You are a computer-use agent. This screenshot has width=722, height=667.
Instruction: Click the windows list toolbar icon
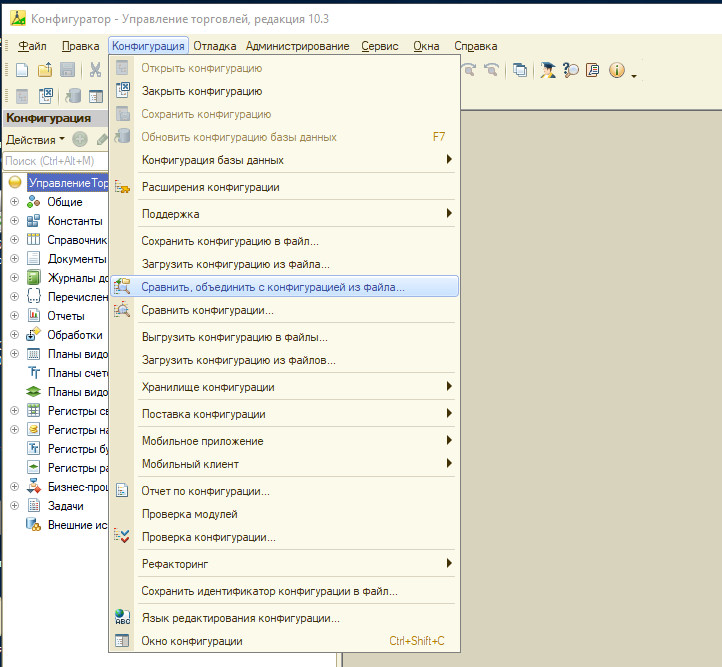[x=520, y=70]
